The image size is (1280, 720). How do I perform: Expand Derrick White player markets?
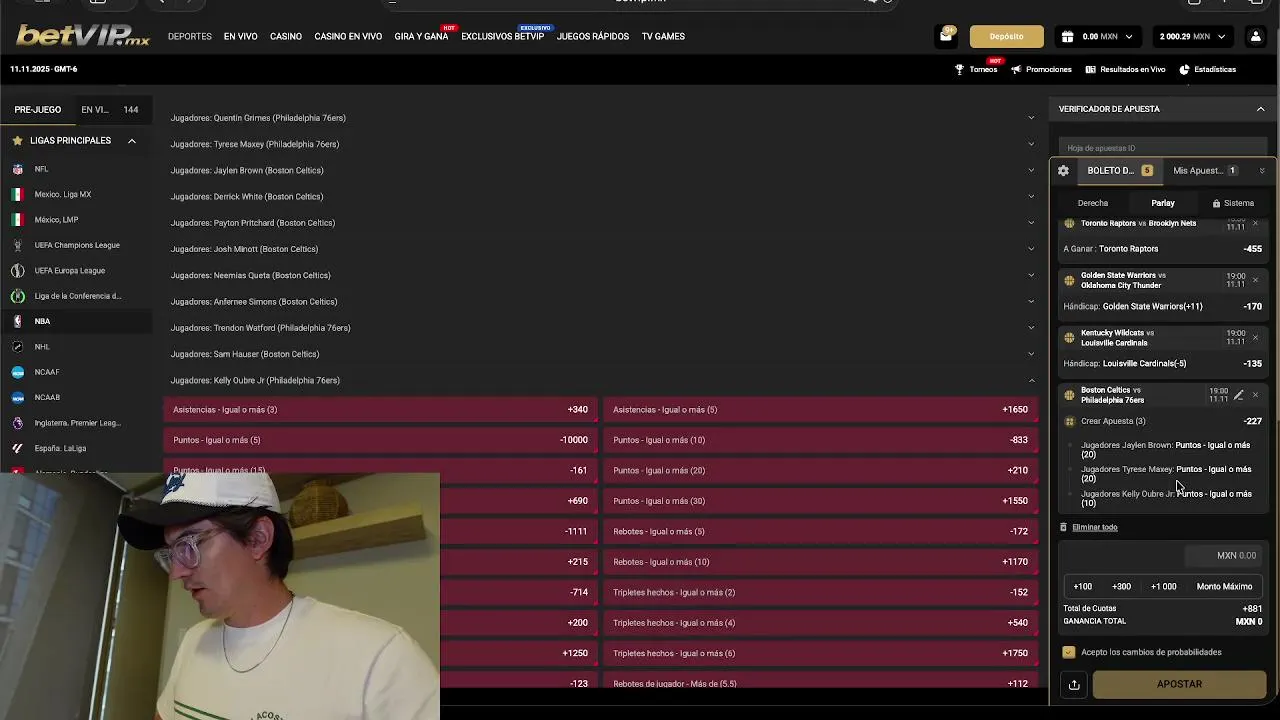pos(1031,196)
